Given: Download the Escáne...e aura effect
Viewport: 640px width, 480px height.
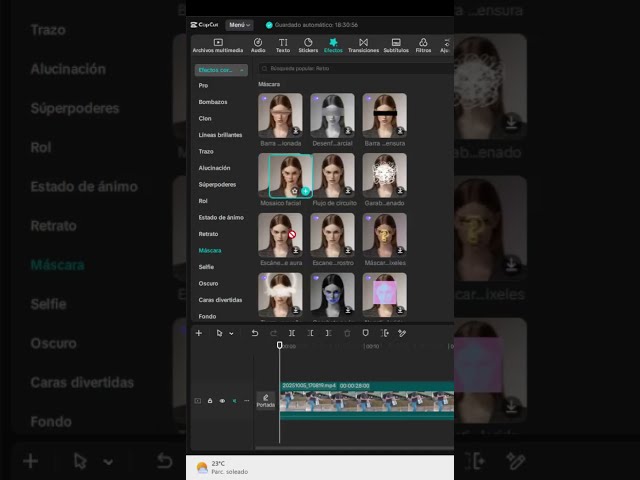Looking at the screenshot, I should pos(296,250).
